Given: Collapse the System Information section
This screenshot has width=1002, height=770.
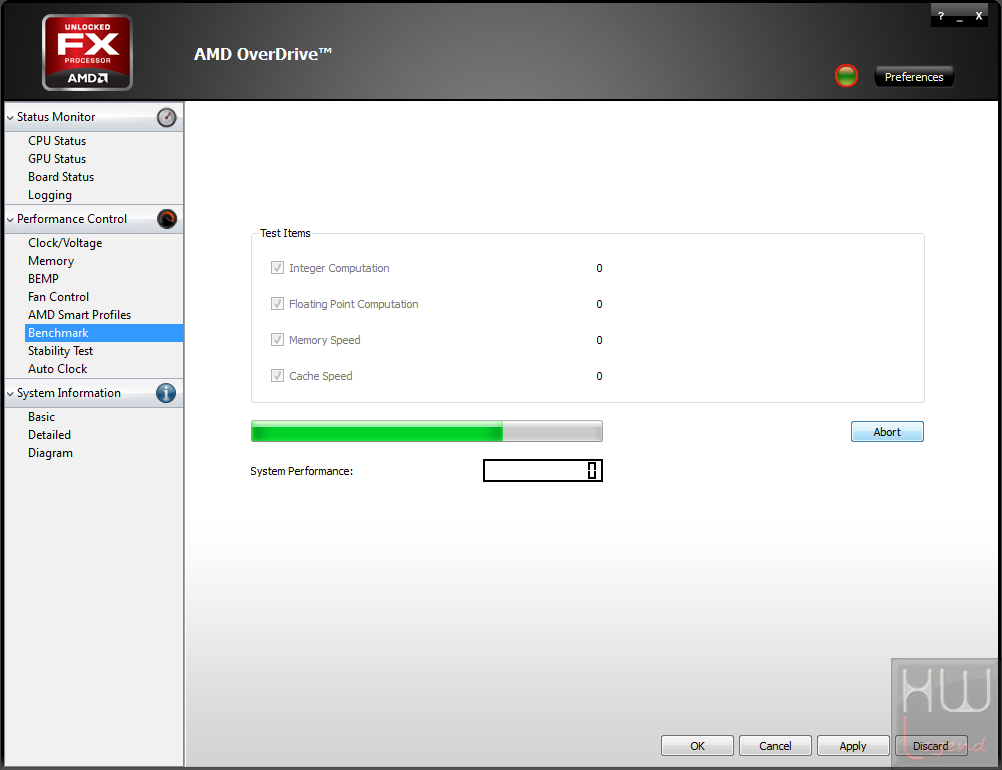Looking at the screenshot, I should 10,394.
